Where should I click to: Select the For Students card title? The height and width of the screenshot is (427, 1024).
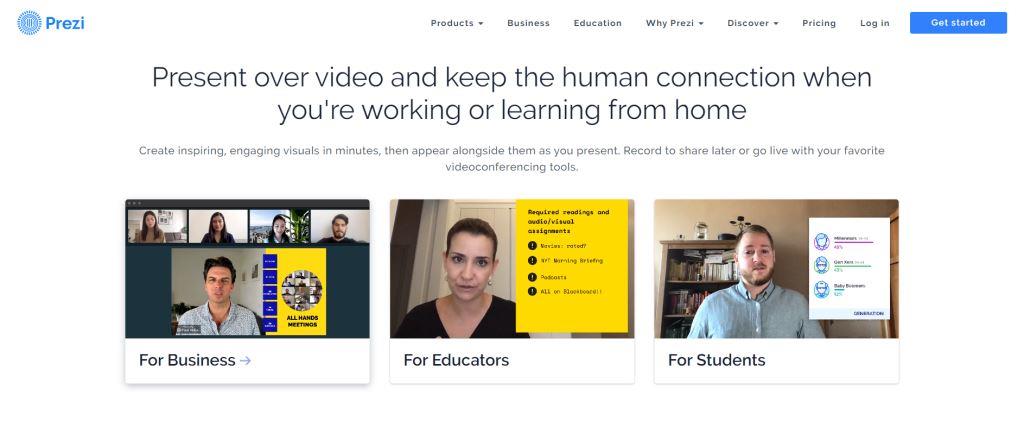[x=716, y=360]
